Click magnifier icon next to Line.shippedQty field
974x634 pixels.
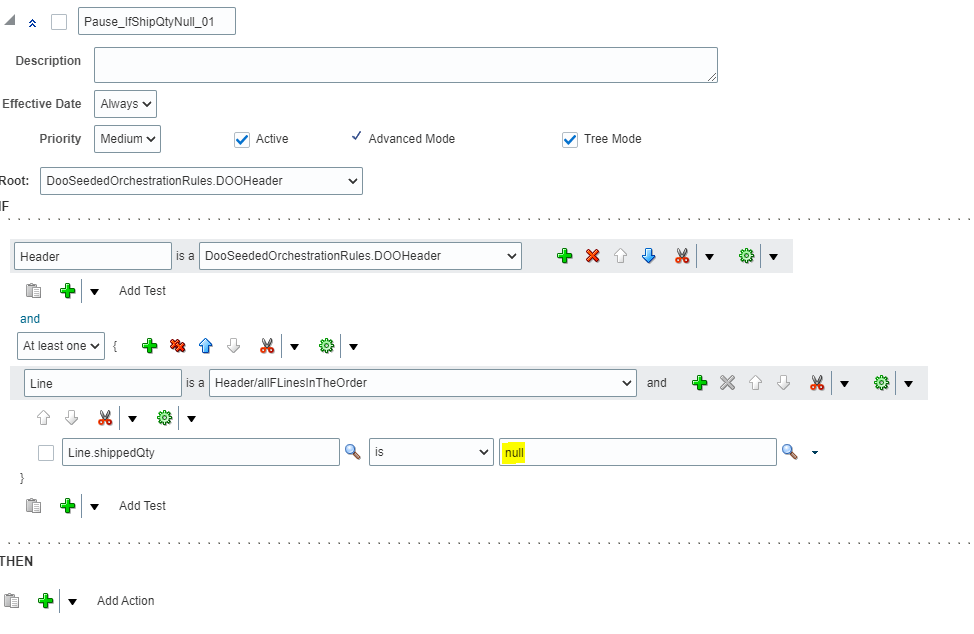coord(353,452)
